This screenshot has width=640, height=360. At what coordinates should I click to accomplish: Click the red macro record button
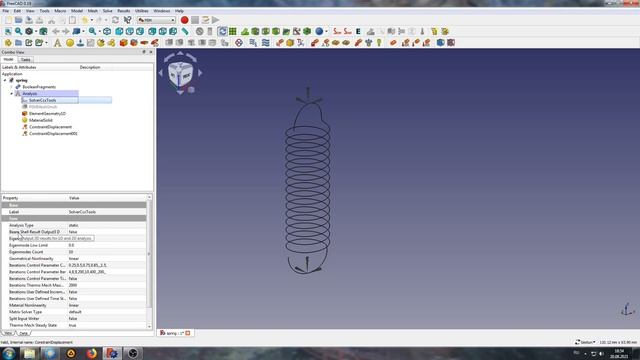pos(184,20)
